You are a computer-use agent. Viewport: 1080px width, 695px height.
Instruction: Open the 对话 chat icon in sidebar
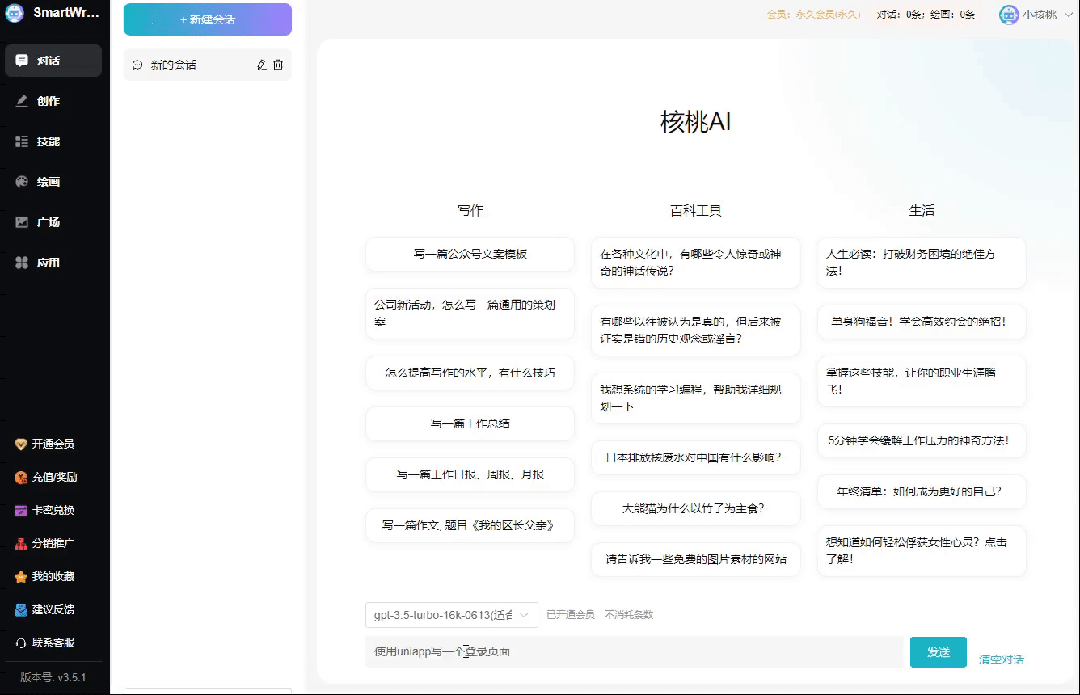22,61
